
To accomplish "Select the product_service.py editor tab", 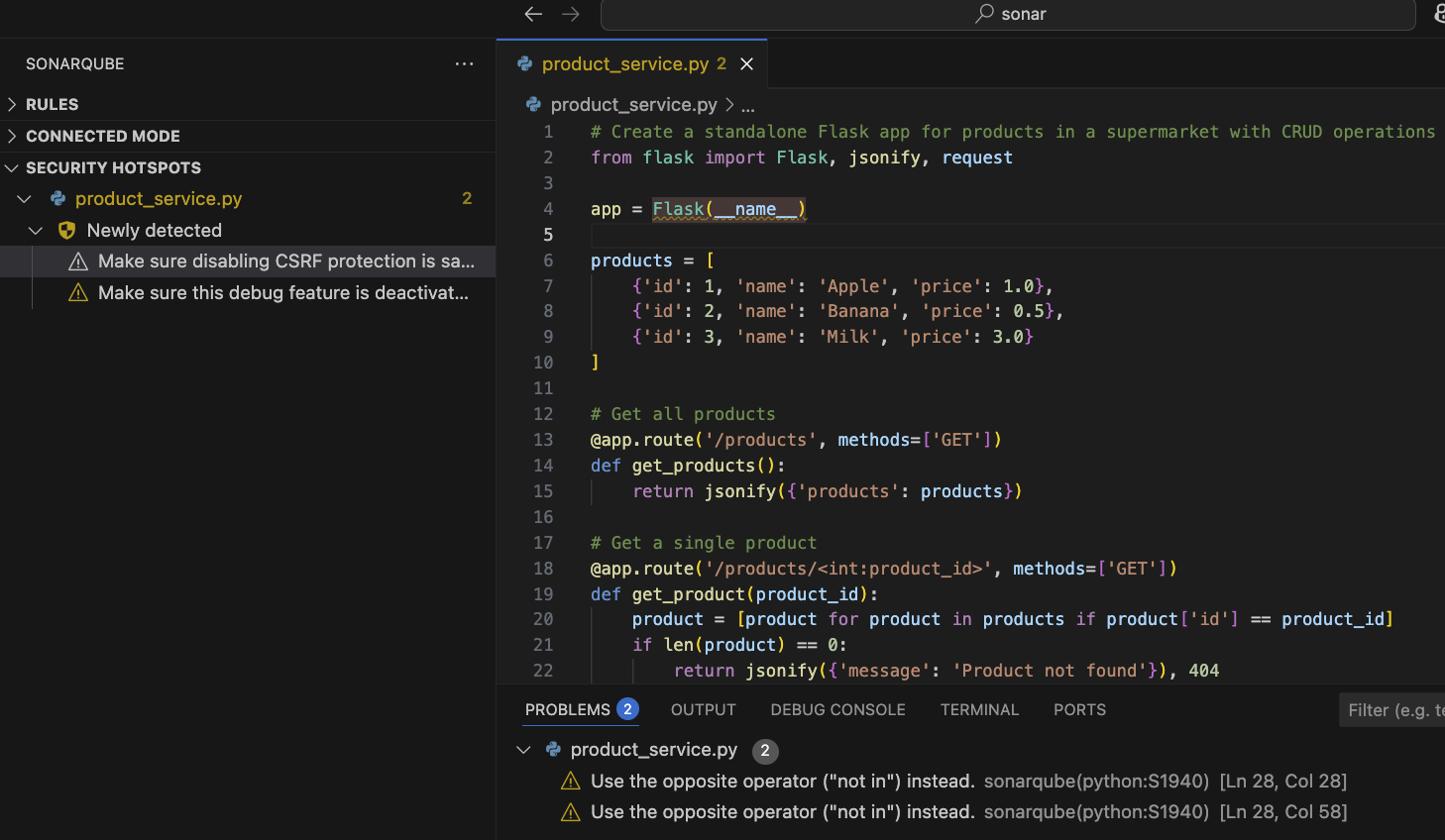I will click(x=631, y=63).
